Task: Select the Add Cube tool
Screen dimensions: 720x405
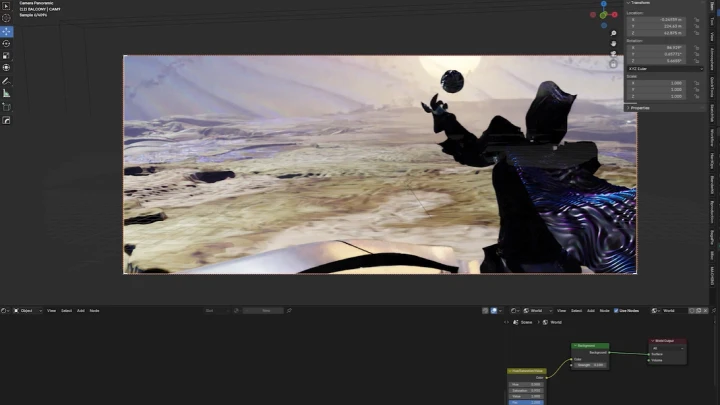Action: point(6,107)
